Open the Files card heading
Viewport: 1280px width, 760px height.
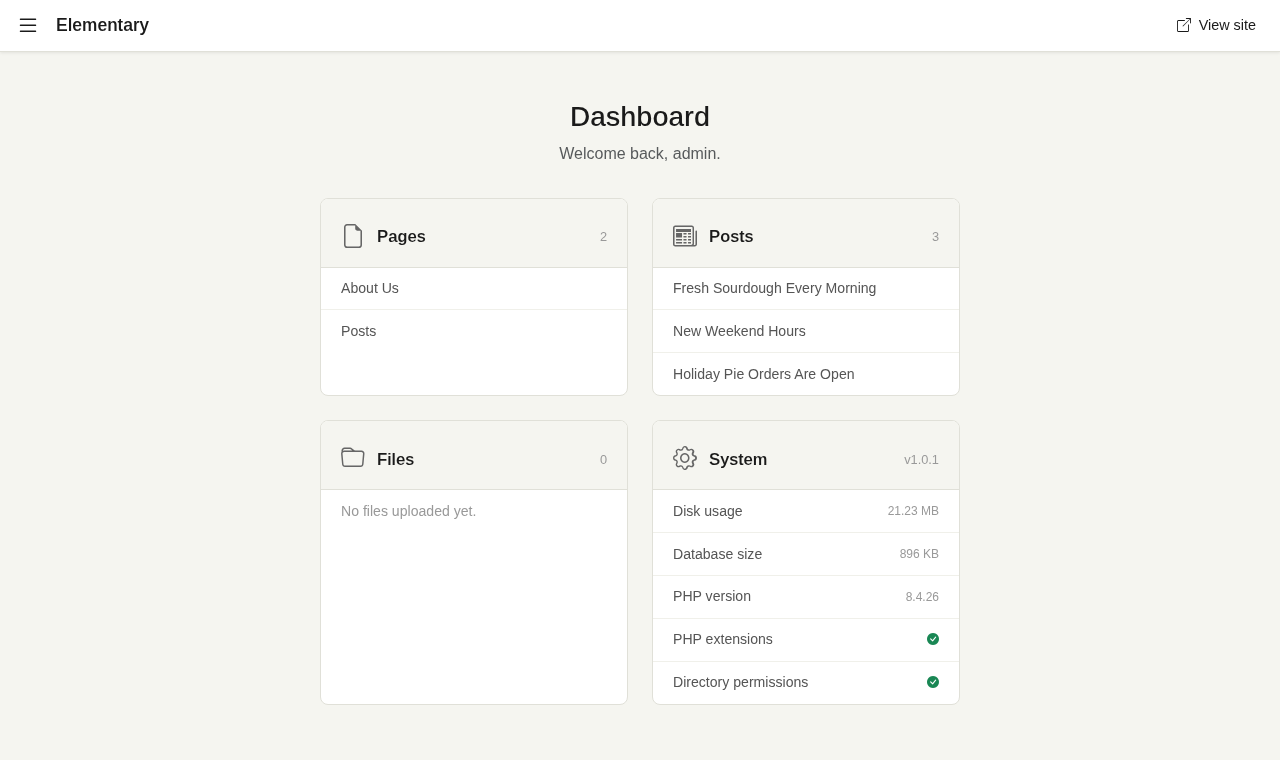pos(395,460)
